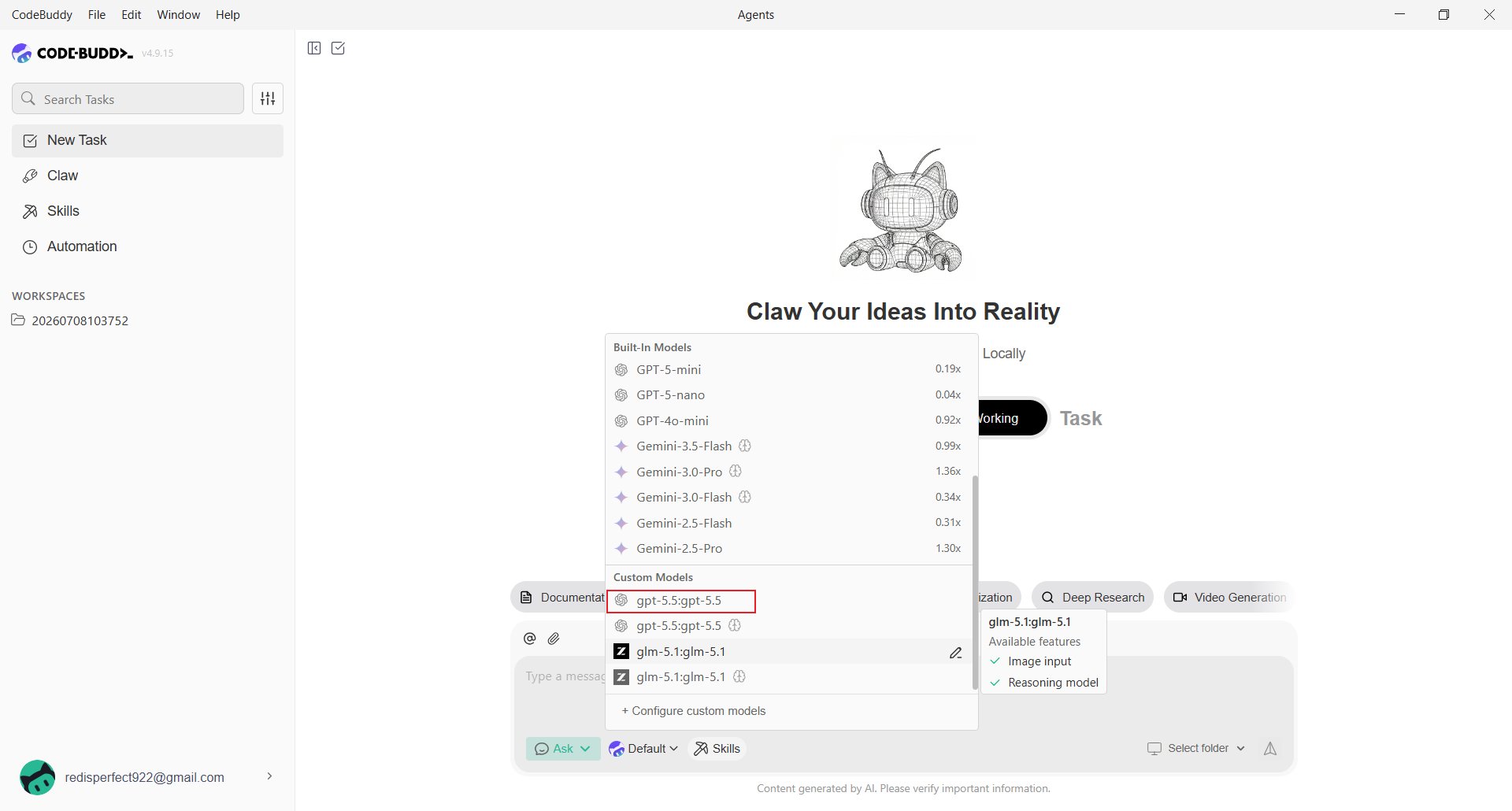
Task: Open the Edit menu
Action: click(x=132, y=14)
